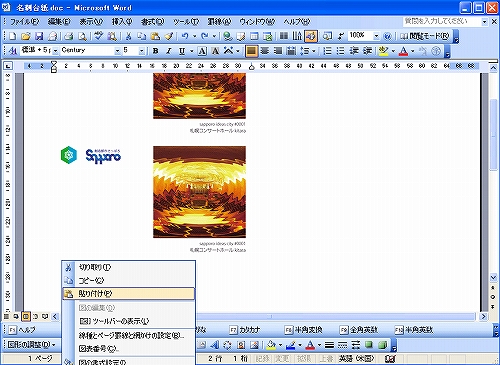Paste from clipboard using the toolbar paste icon
Viewport: 500px width, 365px height.
(155, 36)
